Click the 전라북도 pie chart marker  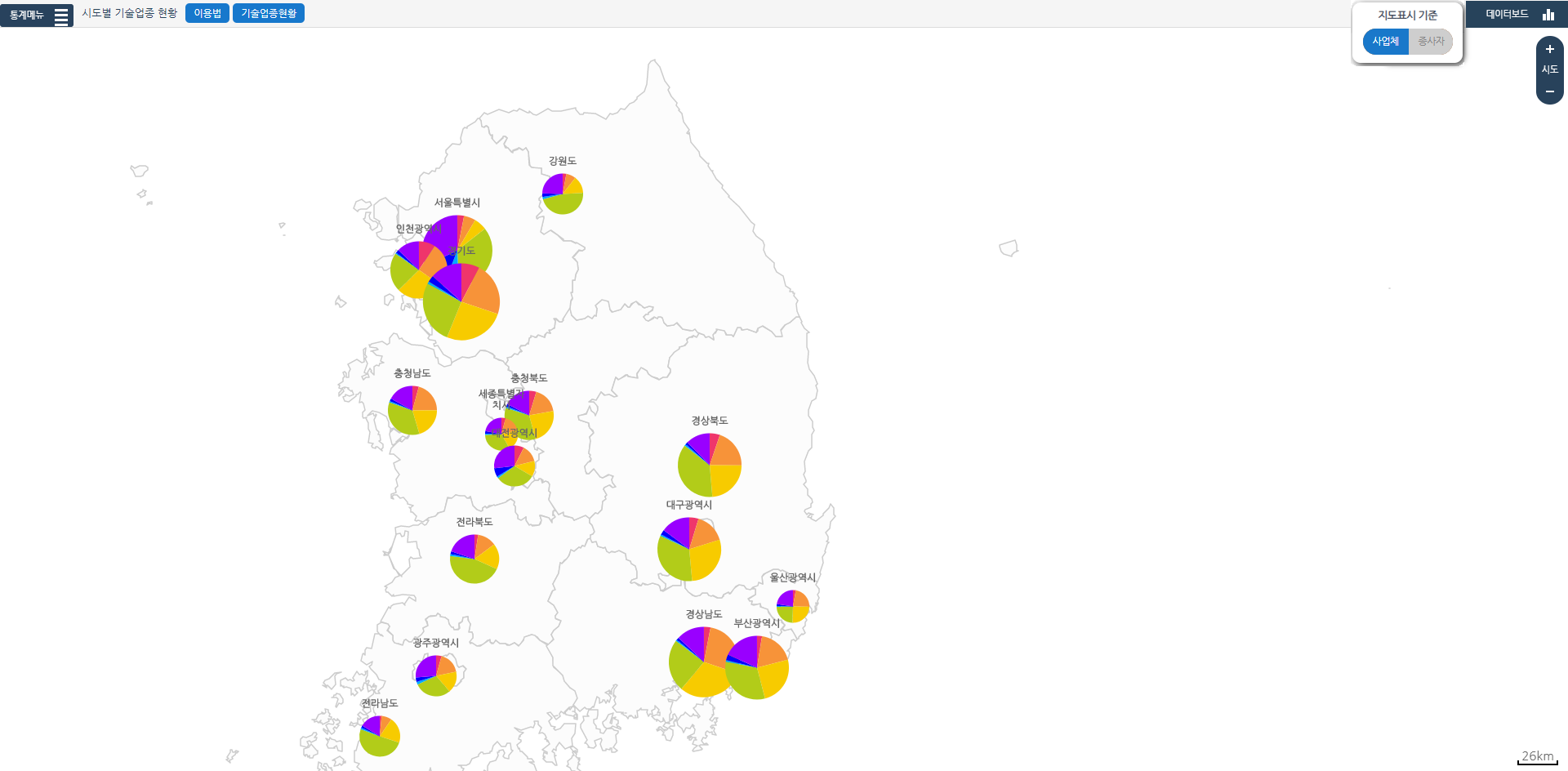click(x=474, y=559)
